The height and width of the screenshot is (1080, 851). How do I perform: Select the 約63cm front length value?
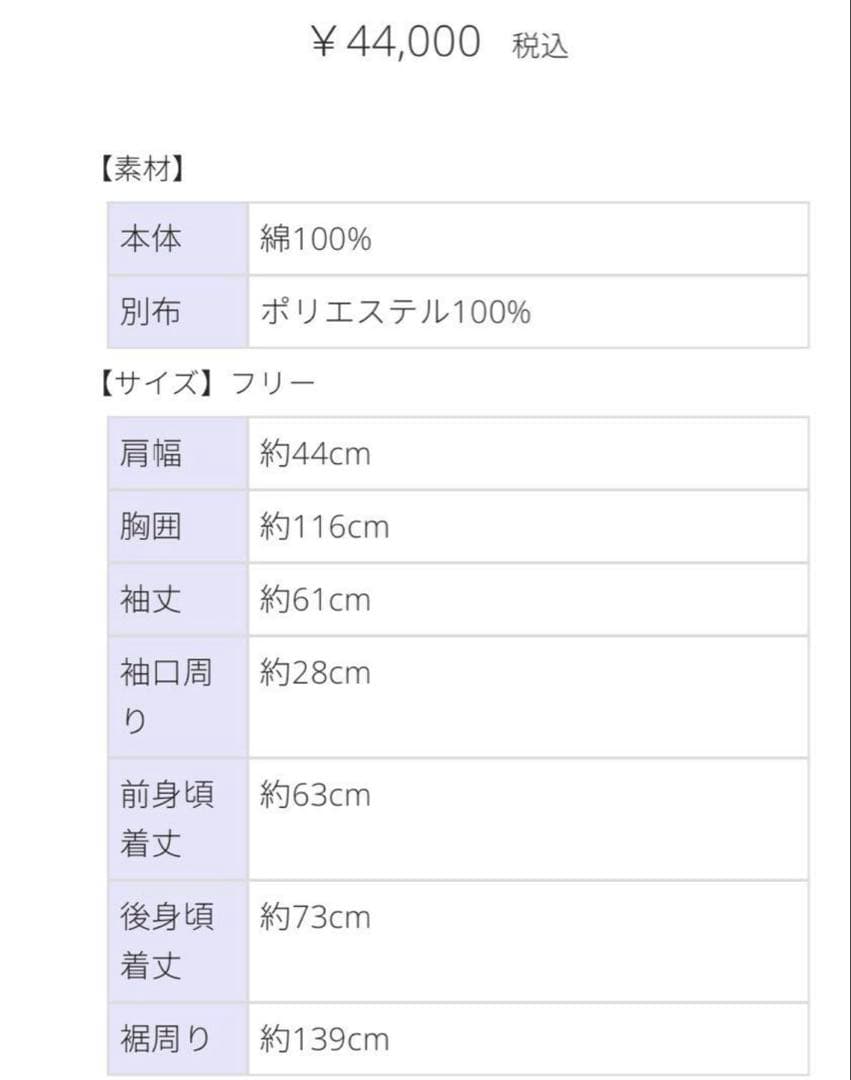click(x=315, y=796)
